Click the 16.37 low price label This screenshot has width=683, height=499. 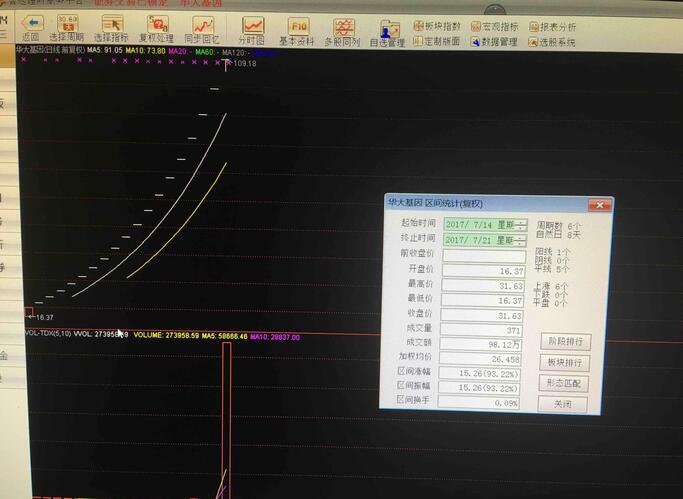point(44,317)
